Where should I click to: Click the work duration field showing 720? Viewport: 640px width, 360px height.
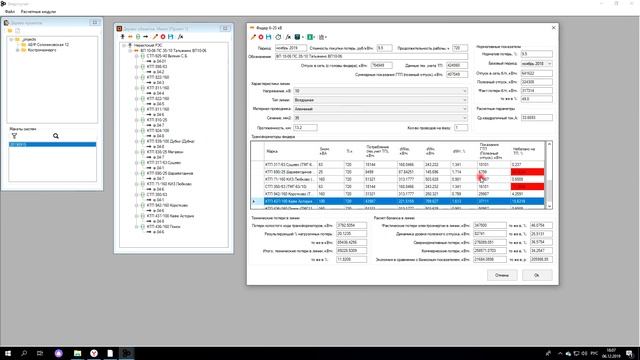460,48
